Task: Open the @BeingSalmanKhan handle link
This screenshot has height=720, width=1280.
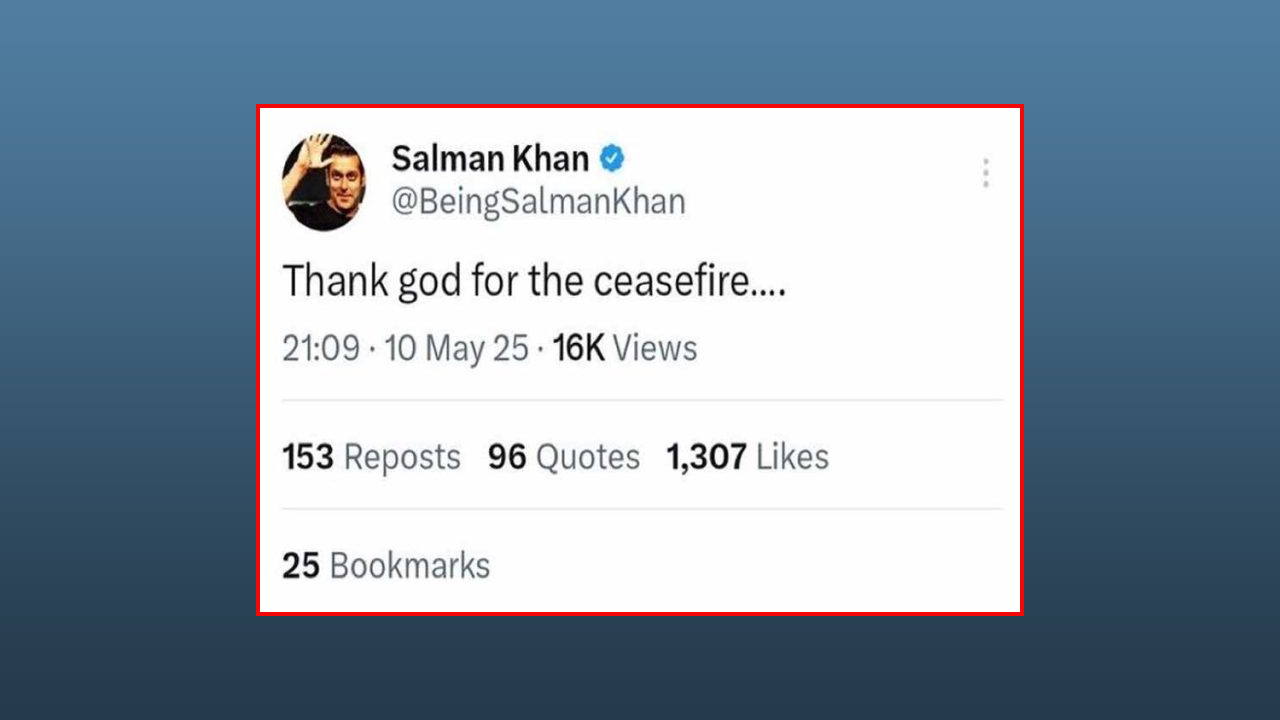Action: tap(538, 202)
